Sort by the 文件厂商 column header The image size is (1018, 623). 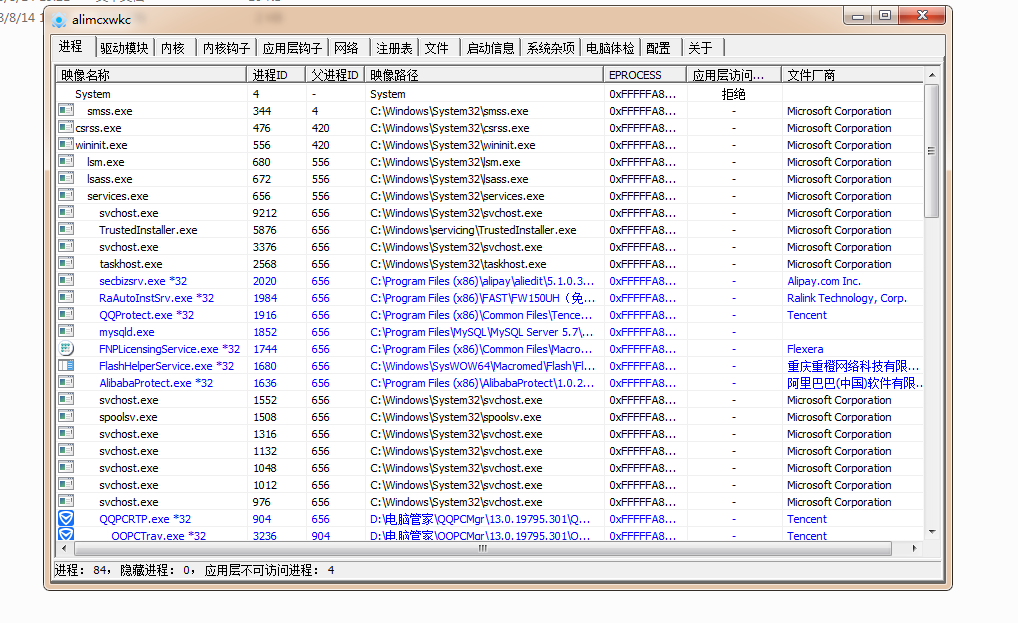853,75
